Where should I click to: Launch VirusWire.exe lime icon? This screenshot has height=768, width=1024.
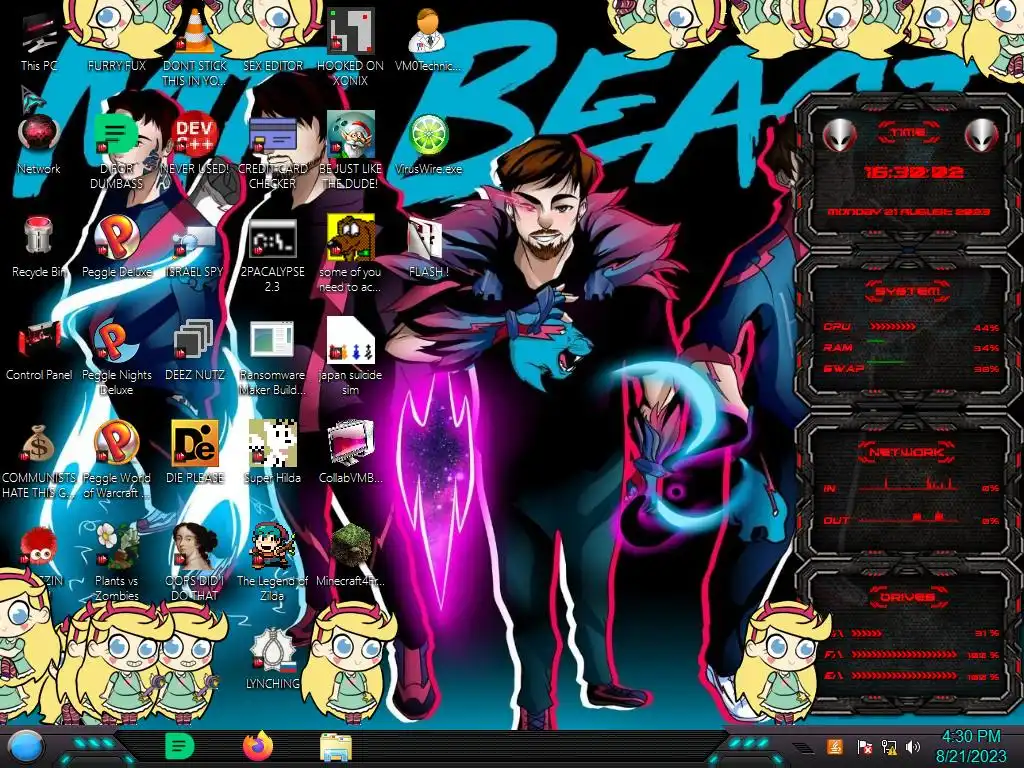(x=428, y=144)
